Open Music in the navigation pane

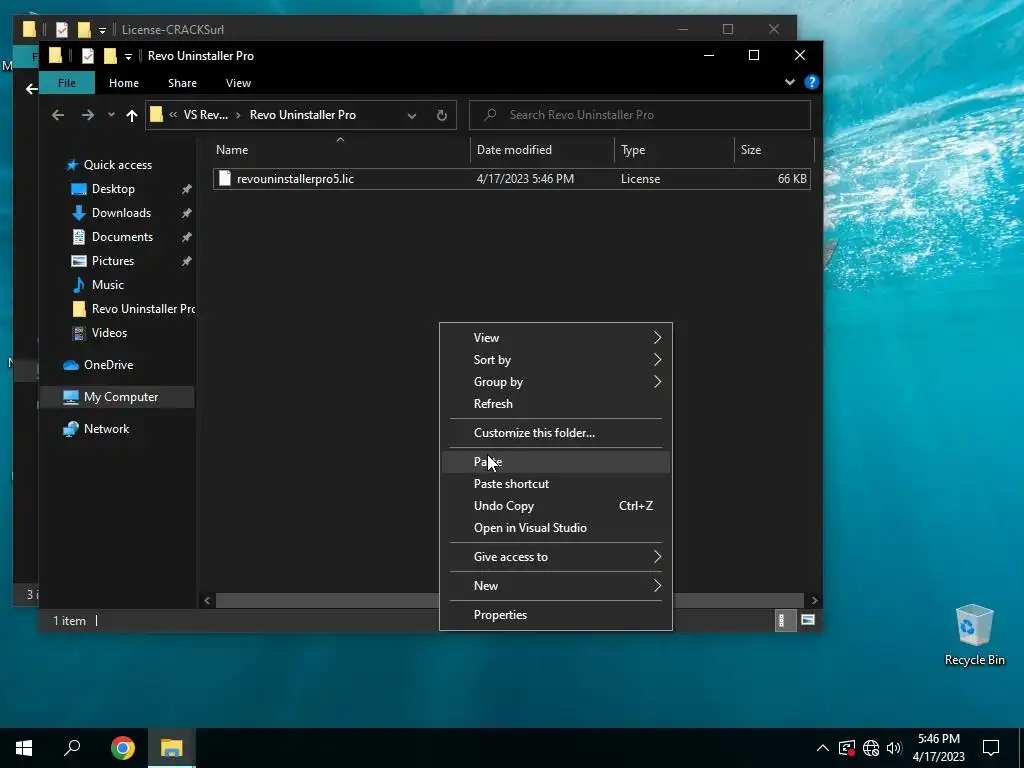pyautogui.click(x=107, y=285)
